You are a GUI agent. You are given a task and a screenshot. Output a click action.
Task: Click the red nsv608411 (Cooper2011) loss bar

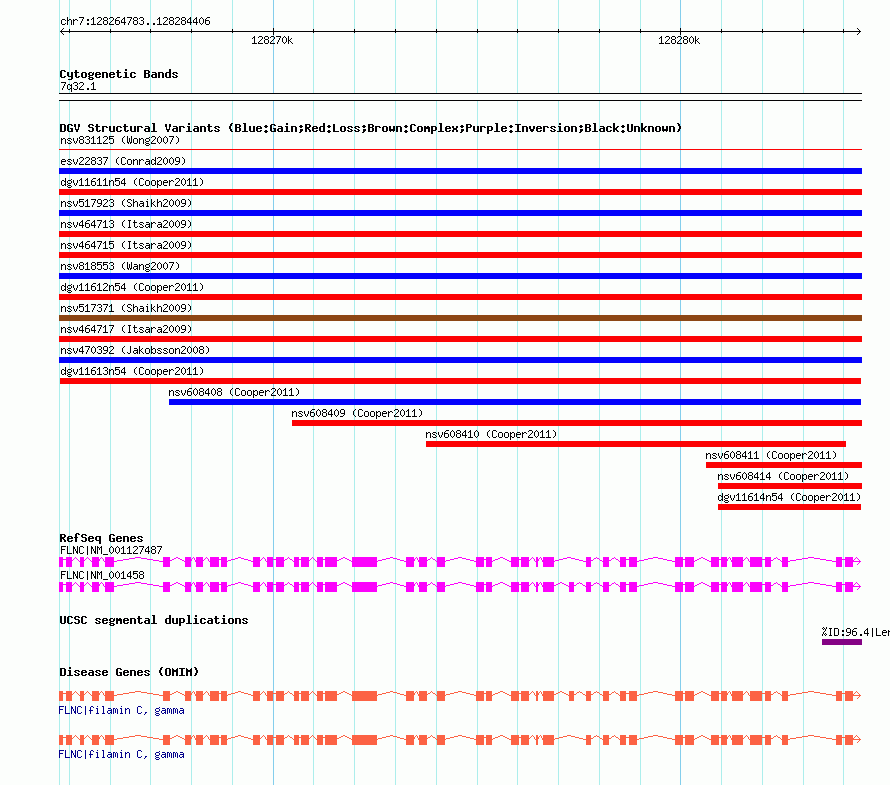coord(784,465)
